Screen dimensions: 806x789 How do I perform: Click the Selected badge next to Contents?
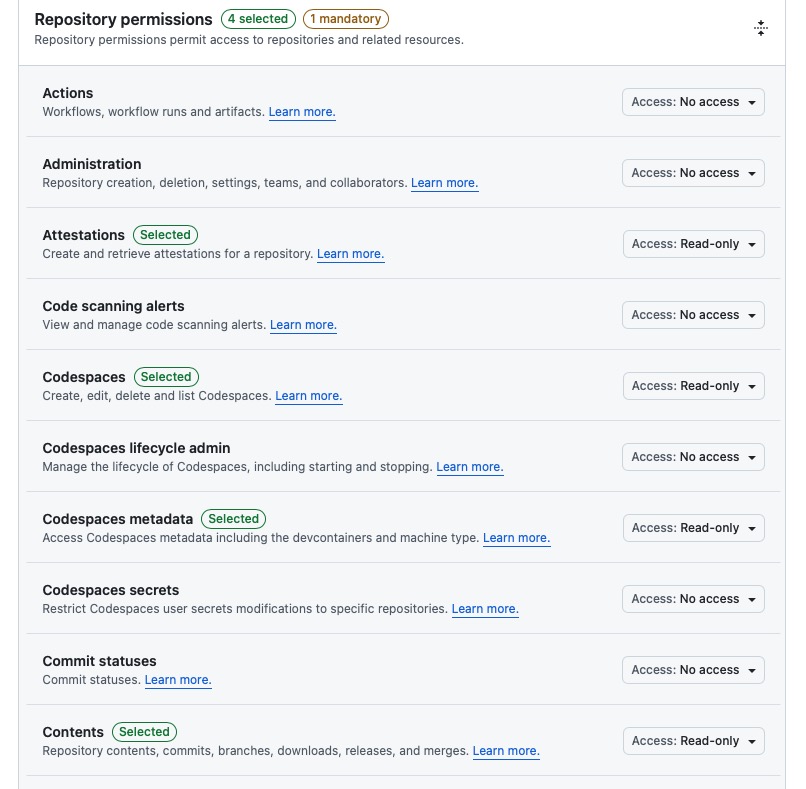coord(144,731)
